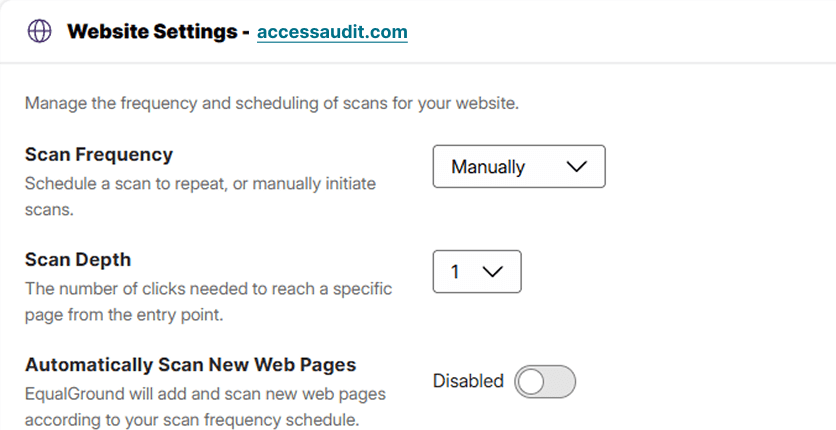Click the 'EqualGround will add and scan' description
Viewport: 836px width, 430px height.
(x=205, y=394)
